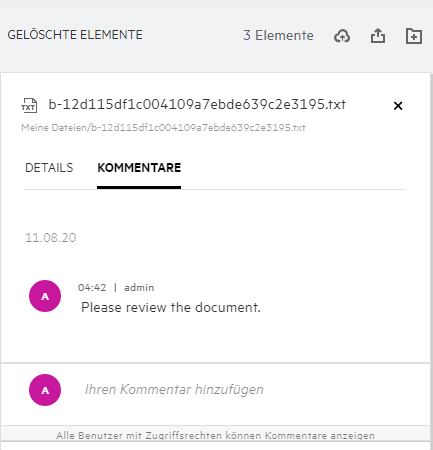Click the share/export arrow icon
The image size is (433, 450).
click(x=378, y=36)
